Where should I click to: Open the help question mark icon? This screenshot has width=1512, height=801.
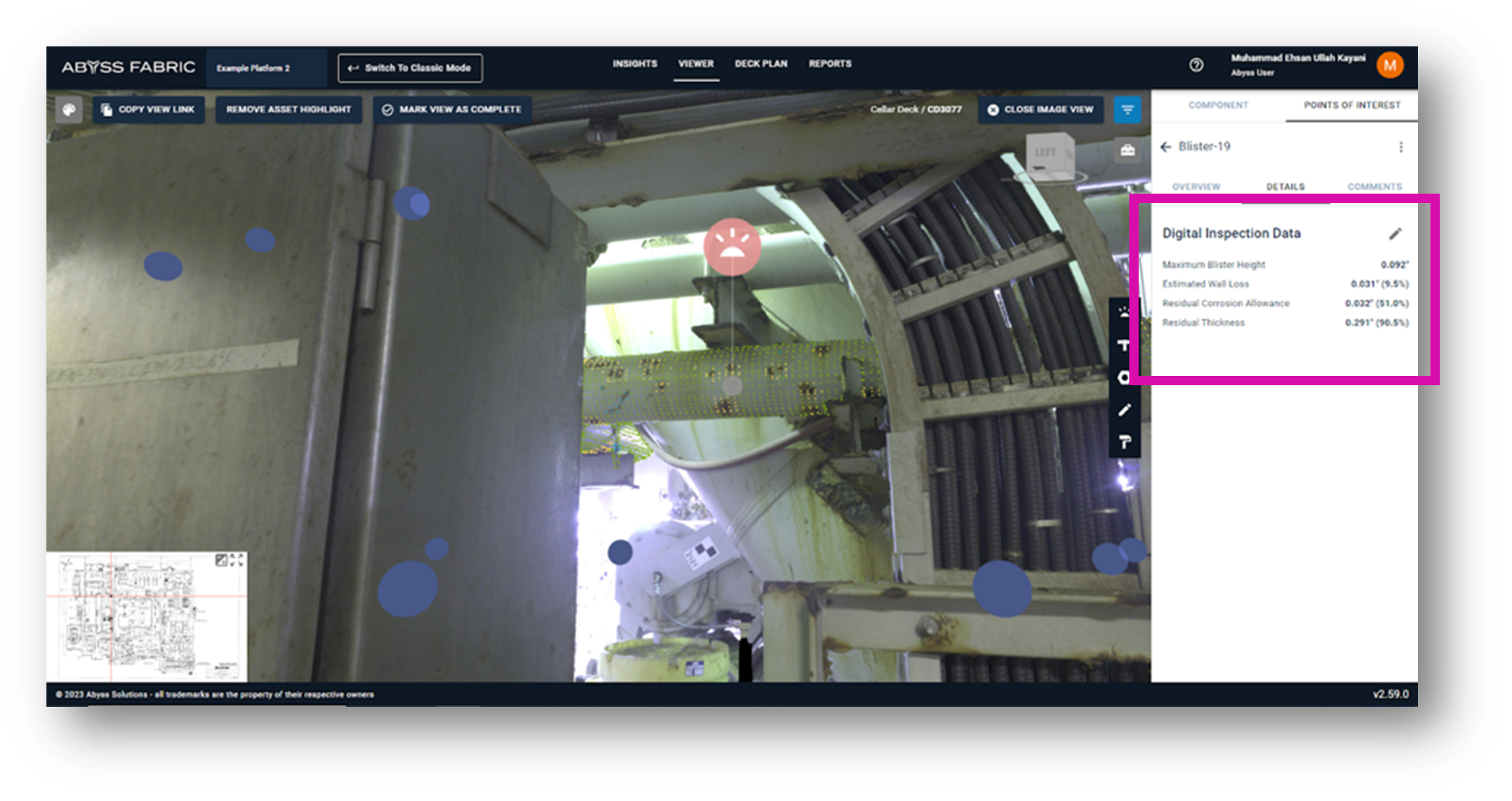(1196, 65)
